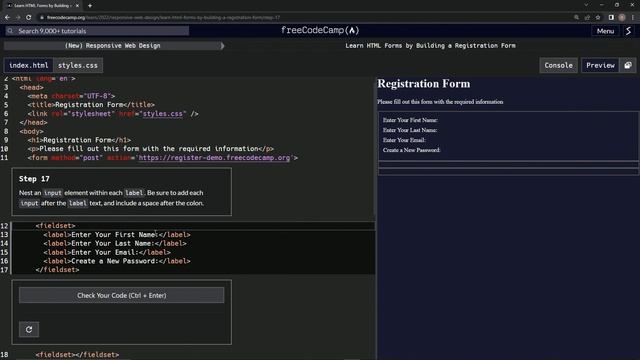Click the address bar URL
The width and height of the screenshot is (640, 360).
[163, 18]
